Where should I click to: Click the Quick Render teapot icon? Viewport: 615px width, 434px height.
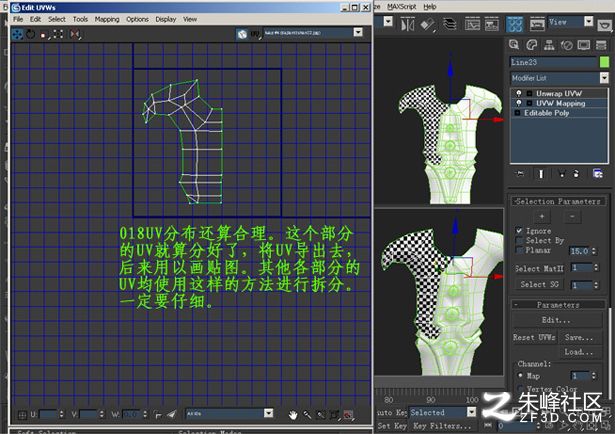(x=605, y=25)
